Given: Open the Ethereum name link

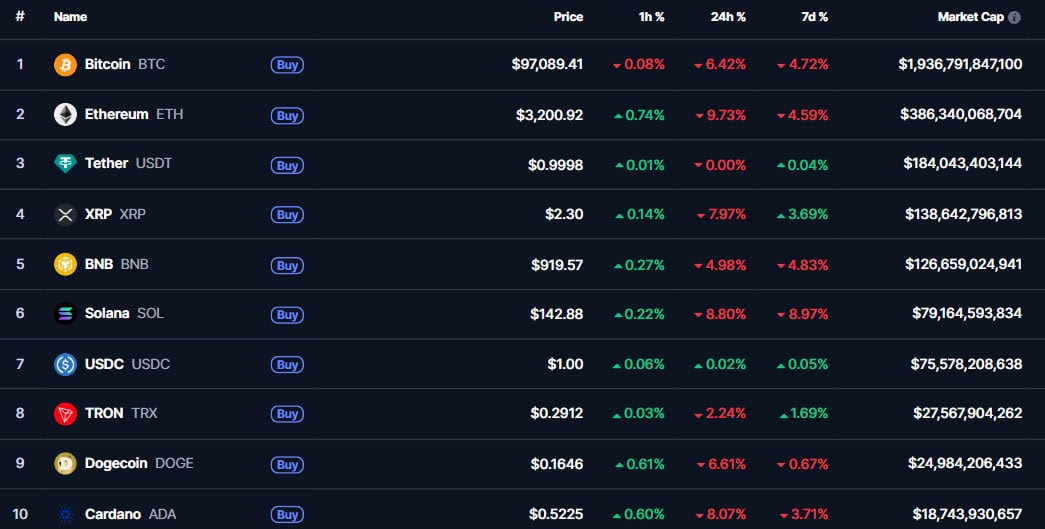Looking at the screenshot, I should [116, 115].
